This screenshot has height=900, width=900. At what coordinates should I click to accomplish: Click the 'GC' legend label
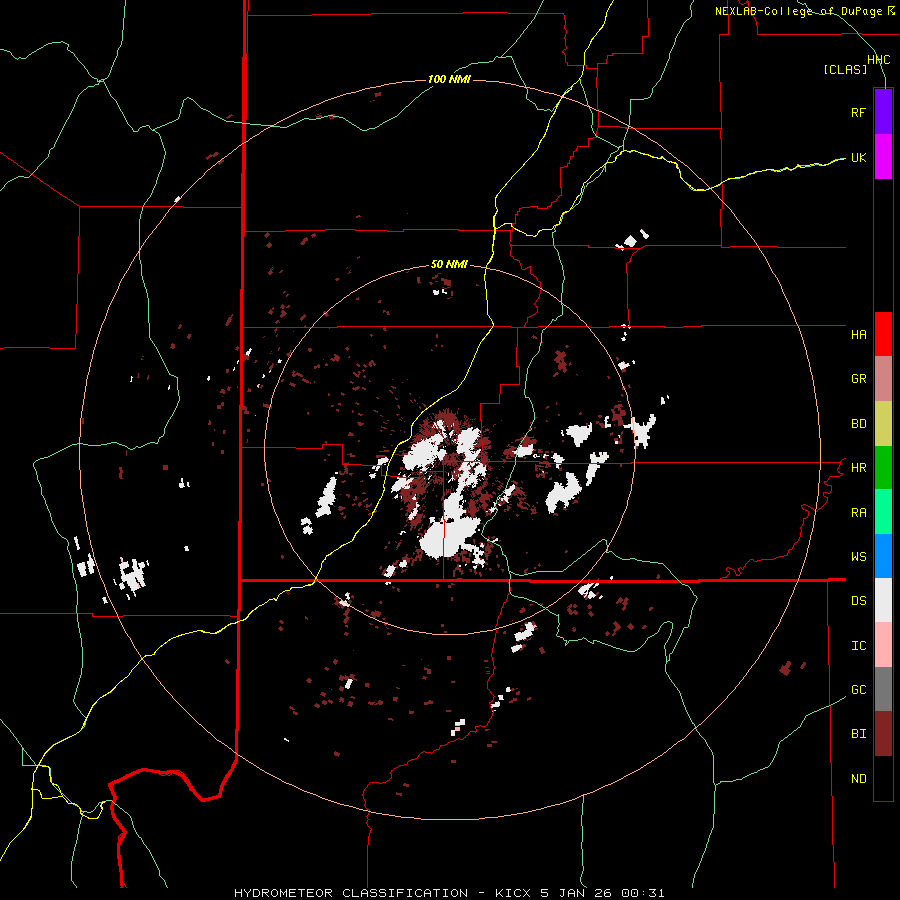858,690
